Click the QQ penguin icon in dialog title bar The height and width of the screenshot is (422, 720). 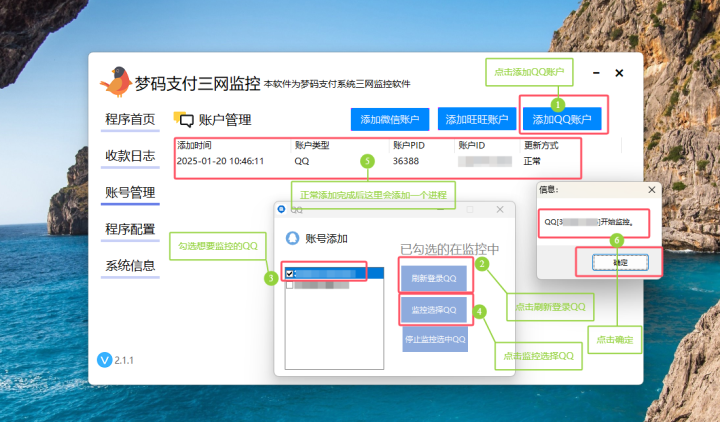click(x=281, y=209)
